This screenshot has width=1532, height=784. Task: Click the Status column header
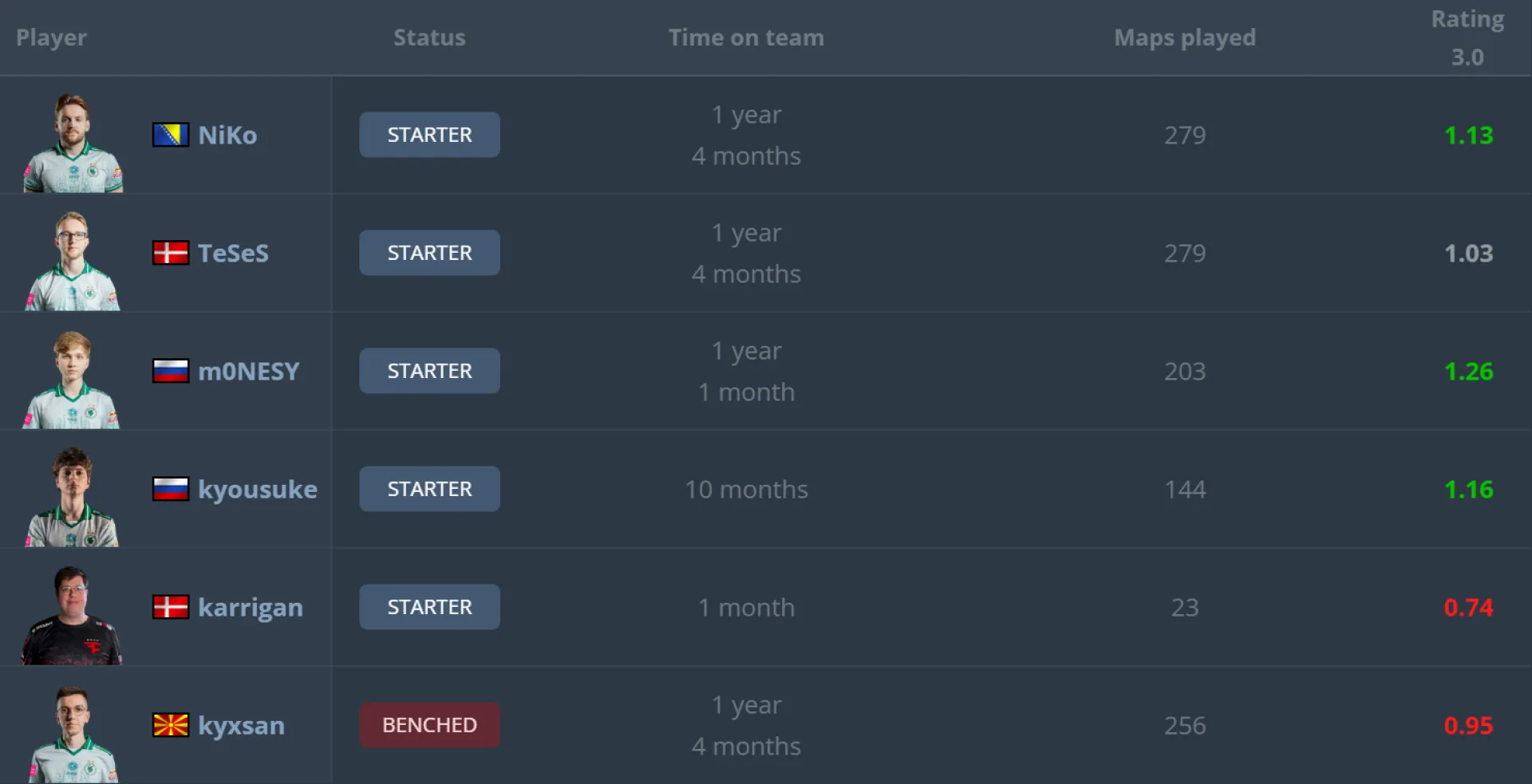tap(429, 37)
